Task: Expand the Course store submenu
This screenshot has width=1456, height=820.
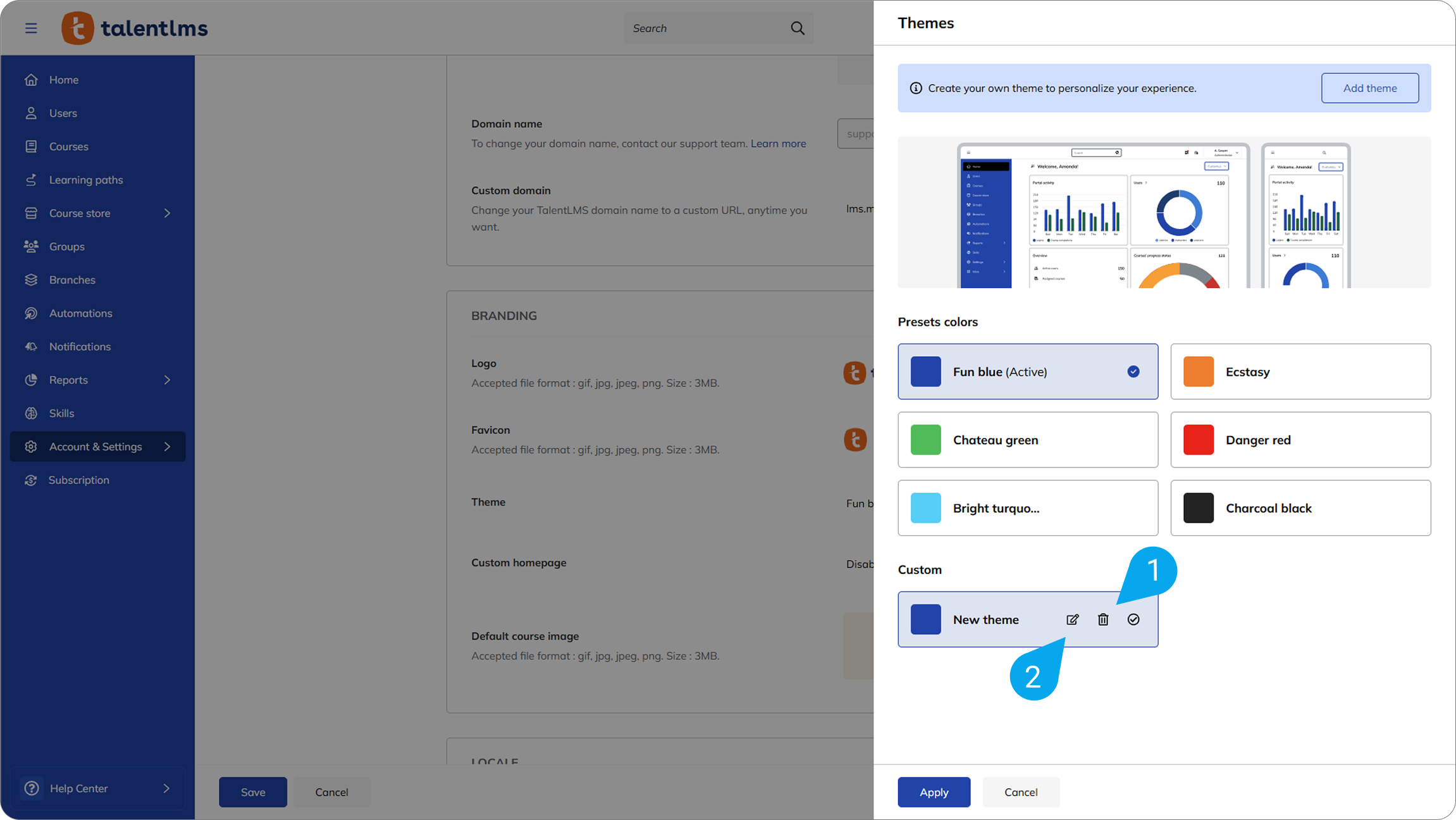Action: pos(167,213)
